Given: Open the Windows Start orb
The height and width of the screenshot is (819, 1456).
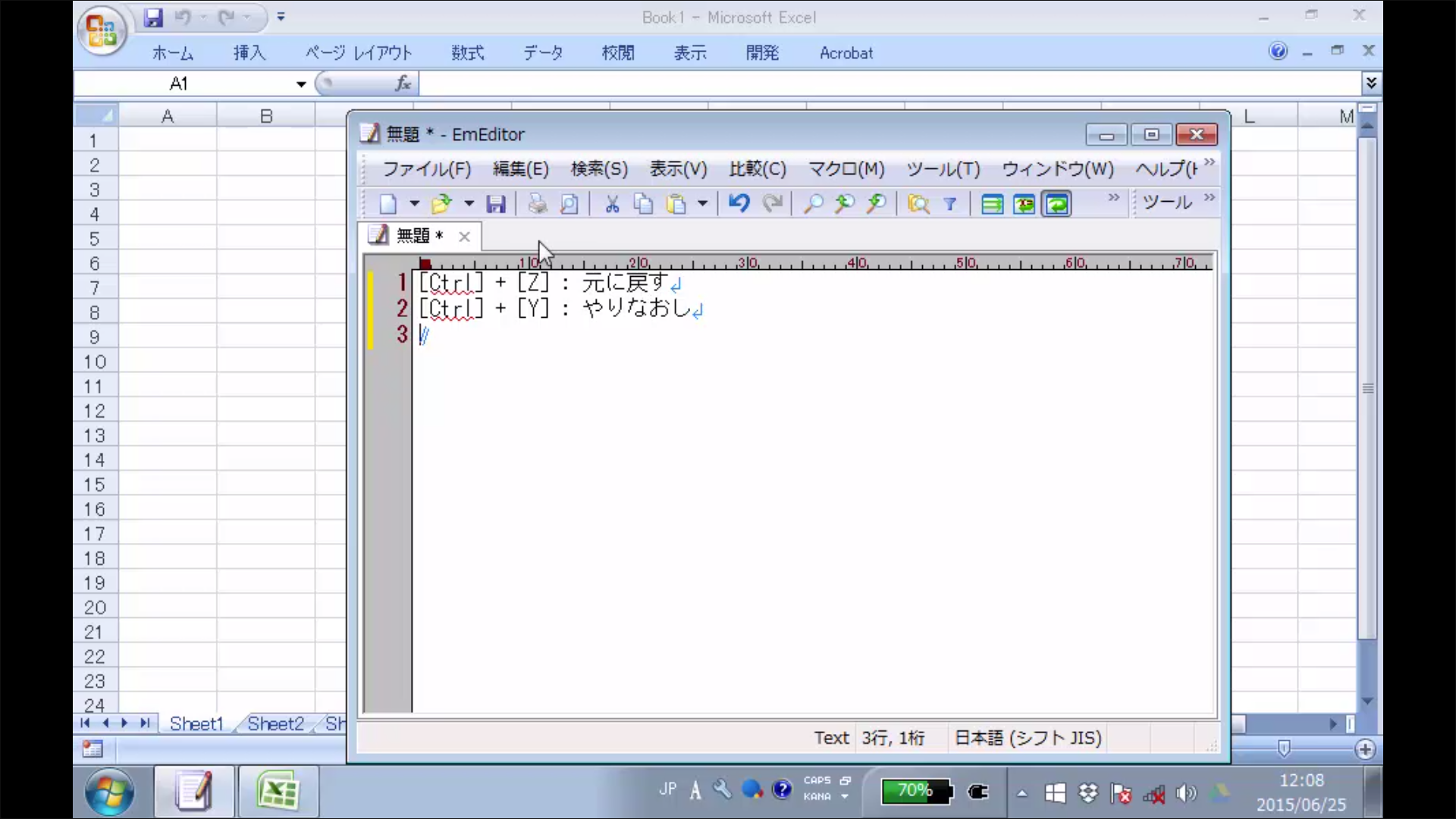Looking at the screenshot, I should click(x=109, y=792).
